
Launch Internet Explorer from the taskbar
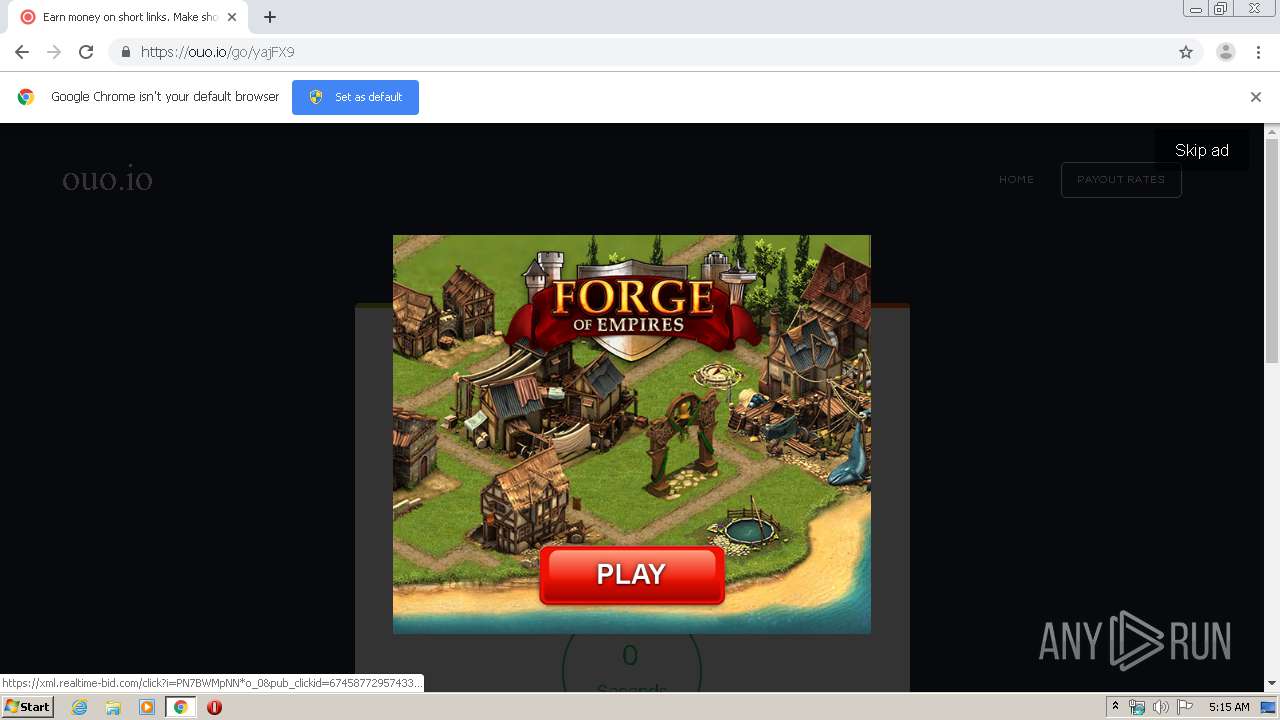click(x=80, y=707)
